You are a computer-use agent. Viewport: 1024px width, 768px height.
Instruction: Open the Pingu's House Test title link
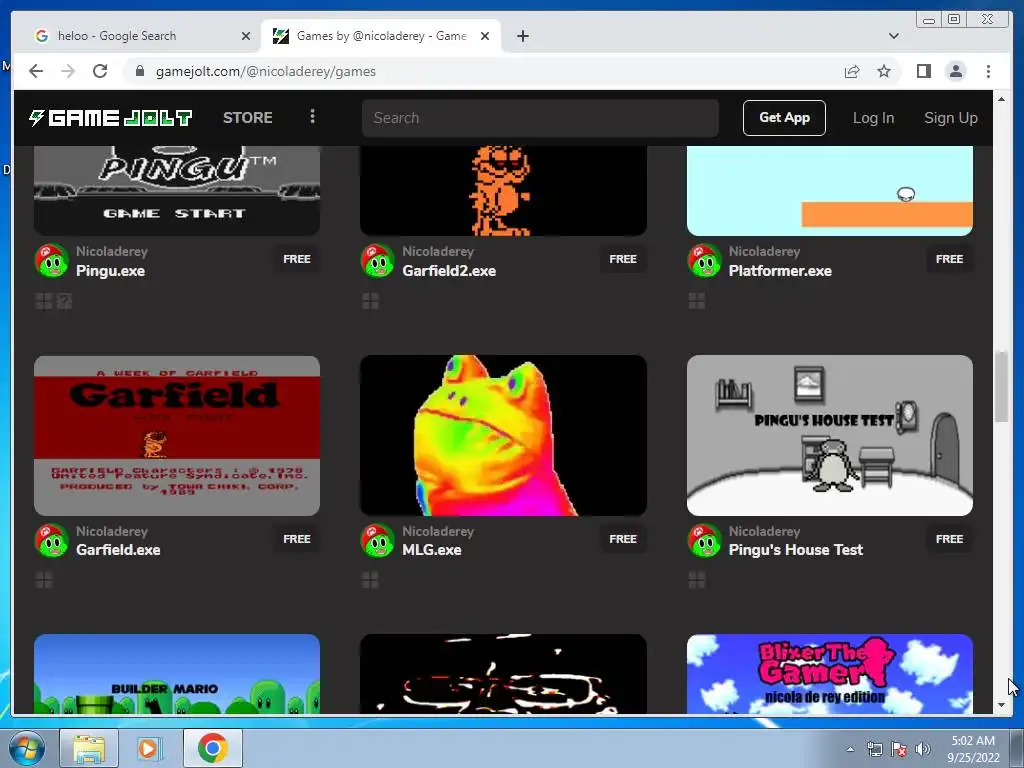pyautogui.click(x=795, y=550)
